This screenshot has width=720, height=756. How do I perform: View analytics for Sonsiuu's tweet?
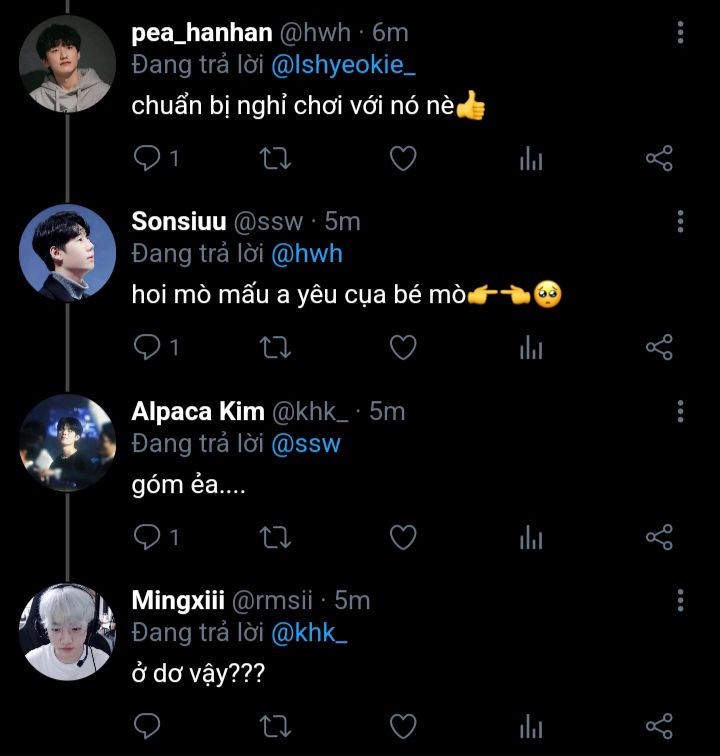[x=531, y=347]
